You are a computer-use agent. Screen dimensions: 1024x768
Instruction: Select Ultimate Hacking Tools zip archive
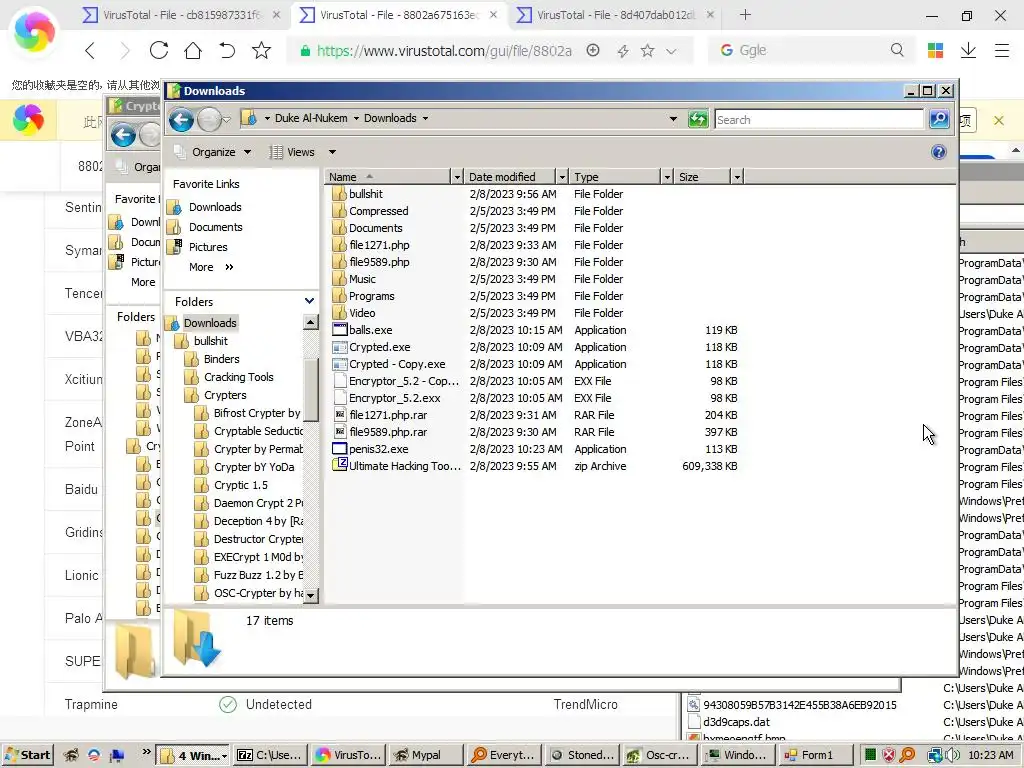[396, 466]
